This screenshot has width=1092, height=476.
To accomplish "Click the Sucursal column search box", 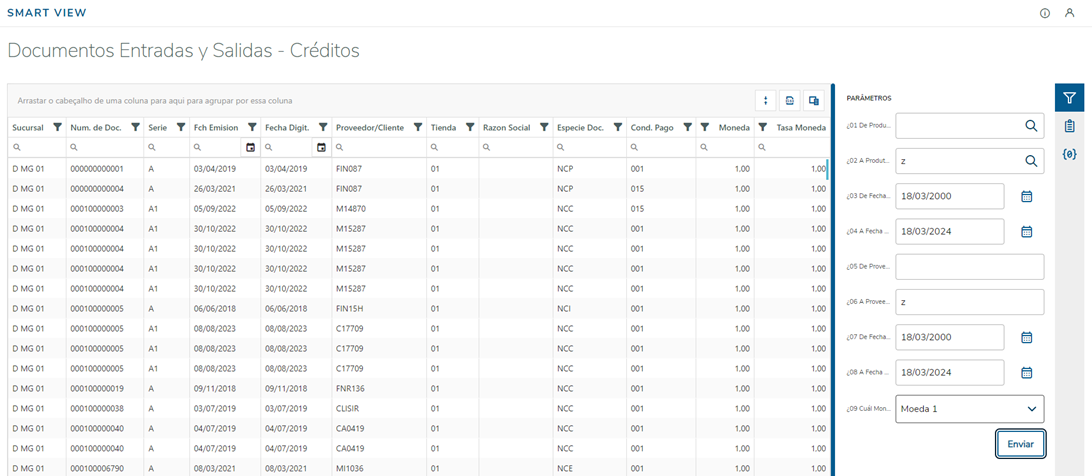I will (37, 148).
